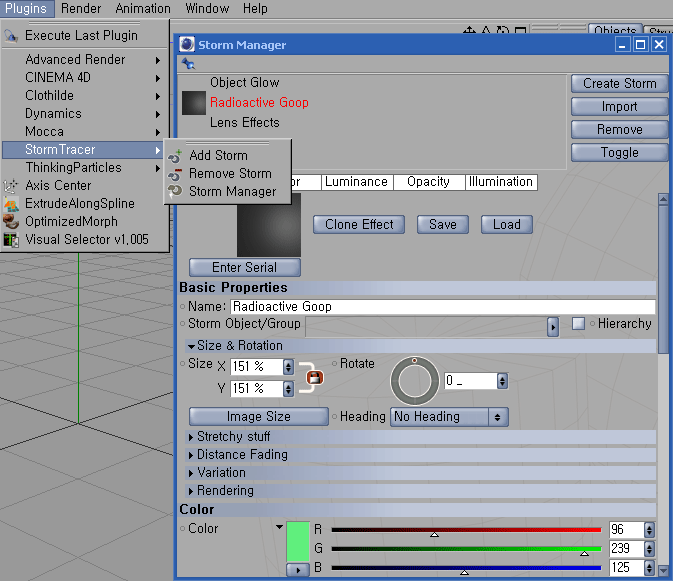The width and height of the screenshot is (673, 581).
Task: Click the blue B color slider
Action: point(466,569)
